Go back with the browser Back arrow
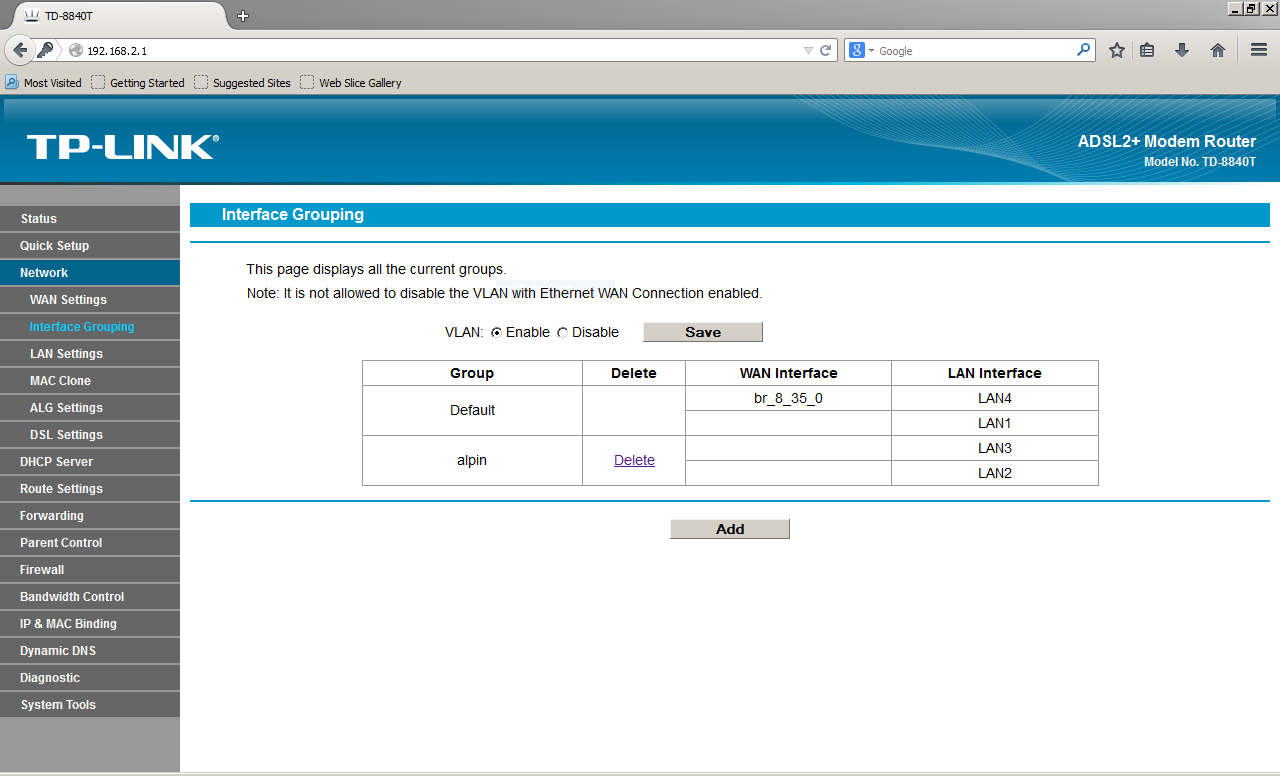Image resolution: width=1280 pixels, height=776 pixels. coord(20,50)
